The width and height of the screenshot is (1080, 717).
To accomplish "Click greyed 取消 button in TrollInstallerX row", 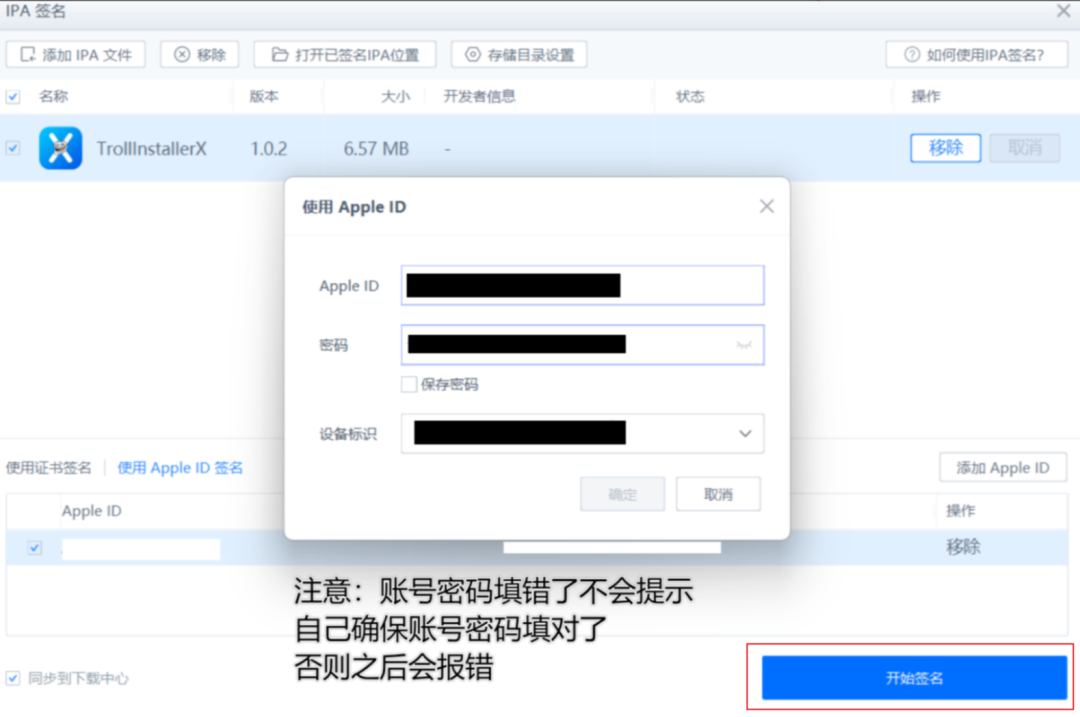I will [x=1024, y=148].
